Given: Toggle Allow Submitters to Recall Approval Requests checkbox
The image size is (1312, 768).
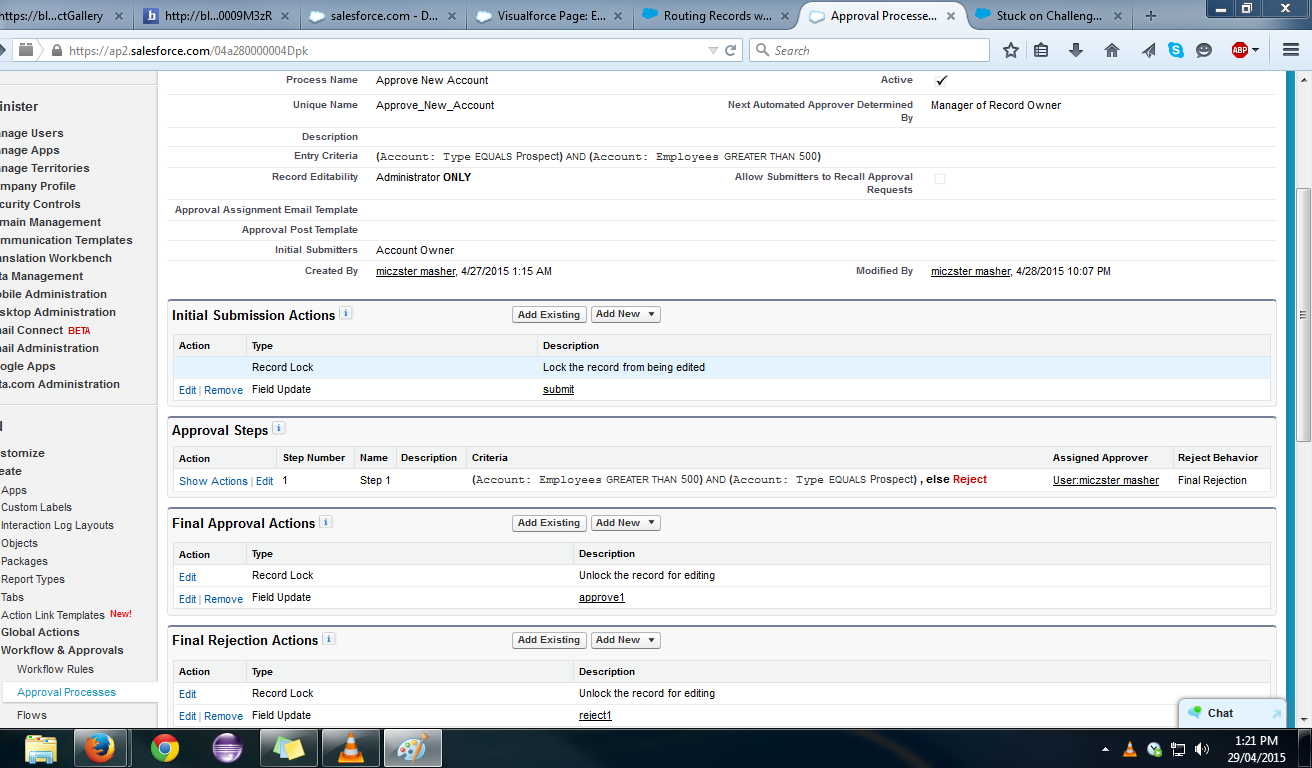Looking at the screenshot, I should [x=940, y=179].
